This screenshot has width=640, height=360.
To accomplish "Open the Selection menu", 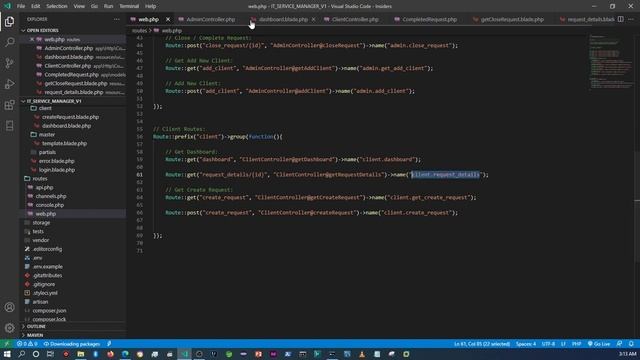I will [x=57, y=6].
